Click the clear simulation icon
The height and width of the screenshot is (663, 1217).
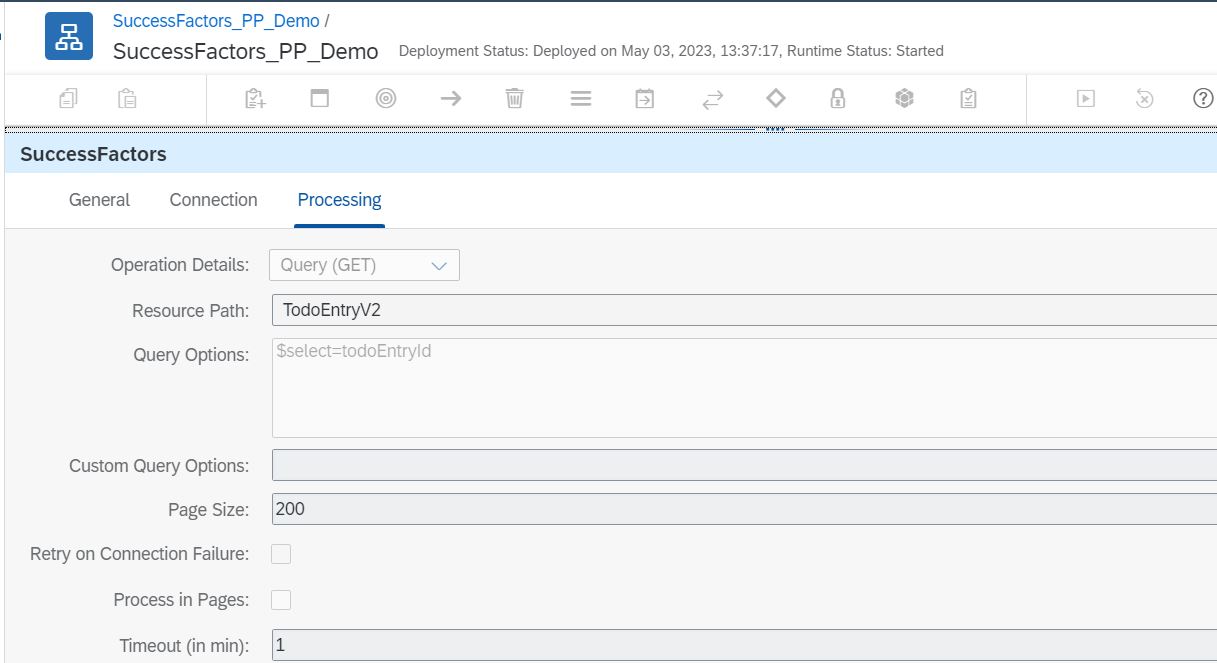coord(1145,98)
